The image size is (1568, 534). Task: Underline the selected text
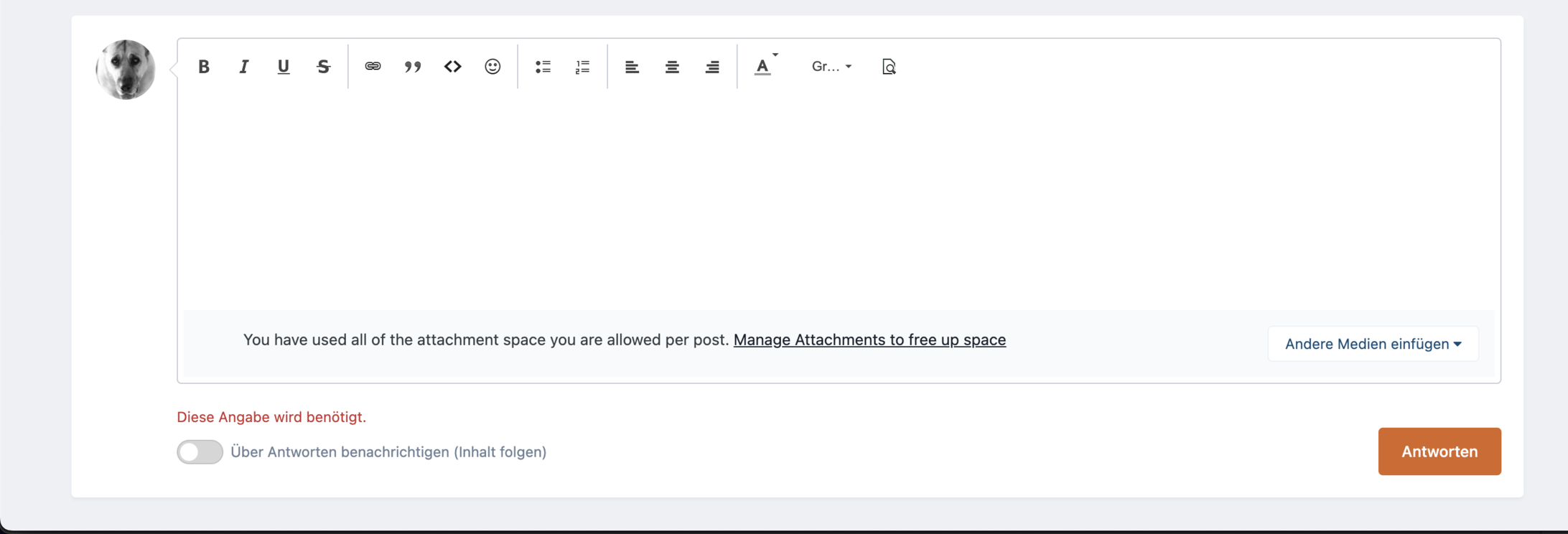coord(284,67)
